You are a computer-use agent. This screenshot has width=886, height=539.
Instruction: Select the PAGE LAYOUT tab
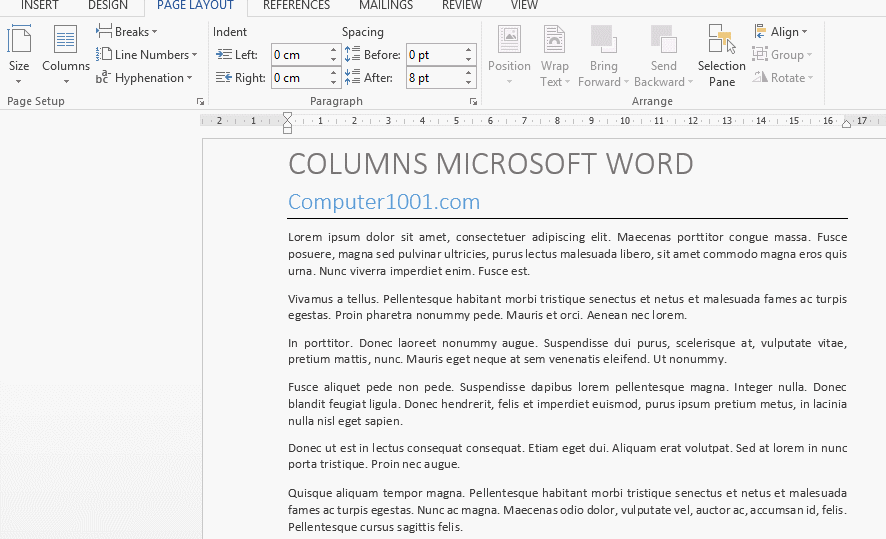[x=196, y=6]
